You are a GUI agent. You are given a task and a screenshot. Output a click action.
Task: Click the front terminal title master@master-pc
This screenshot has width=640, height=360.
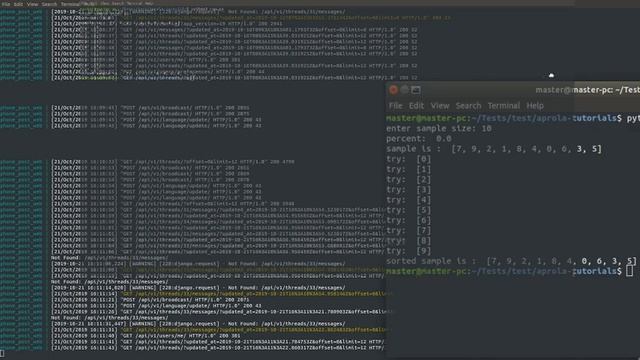click(587, 90)
